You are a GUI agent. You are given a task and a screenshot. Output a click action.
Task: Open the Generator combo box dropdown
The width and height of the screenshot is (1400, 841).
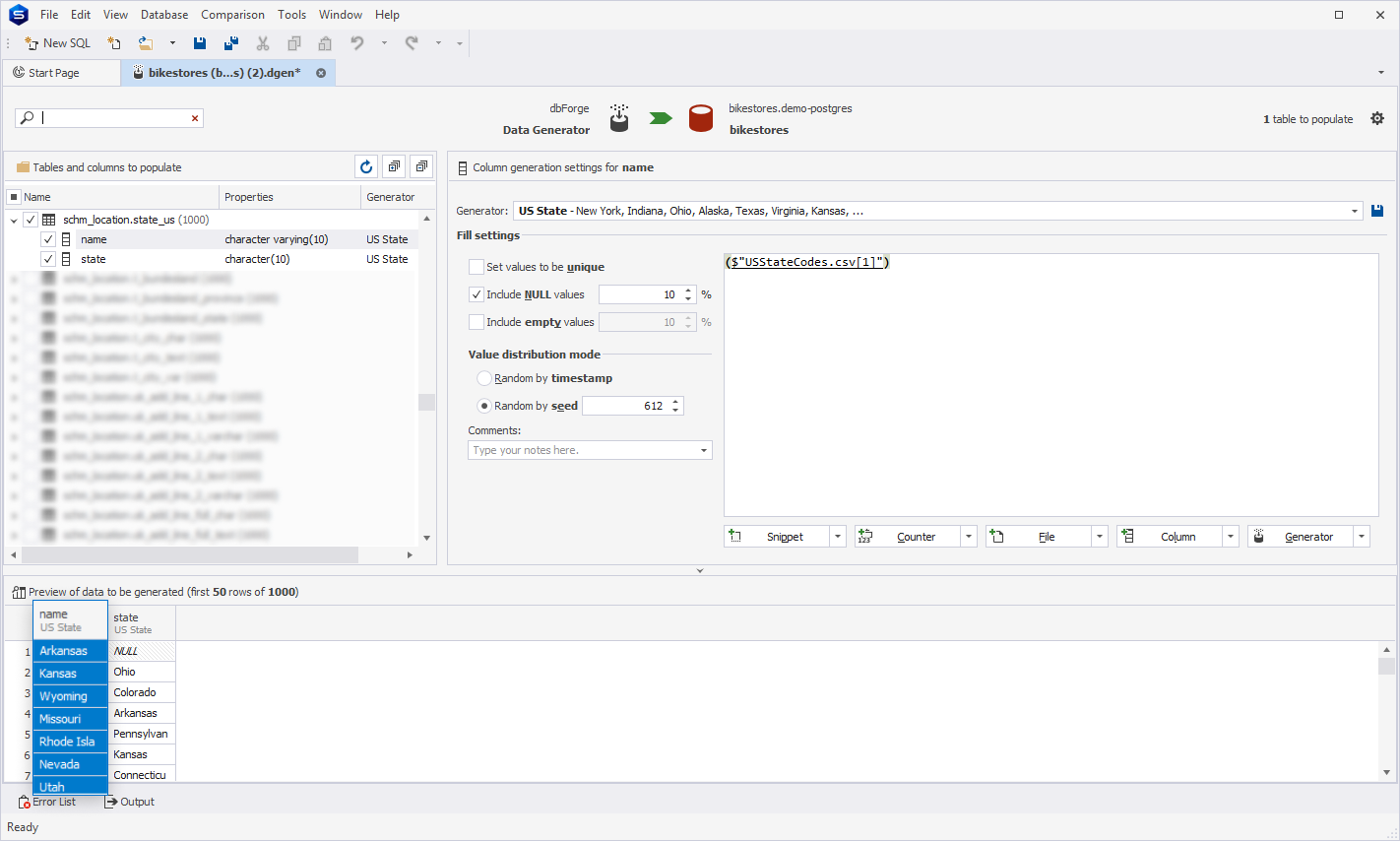1355,211
